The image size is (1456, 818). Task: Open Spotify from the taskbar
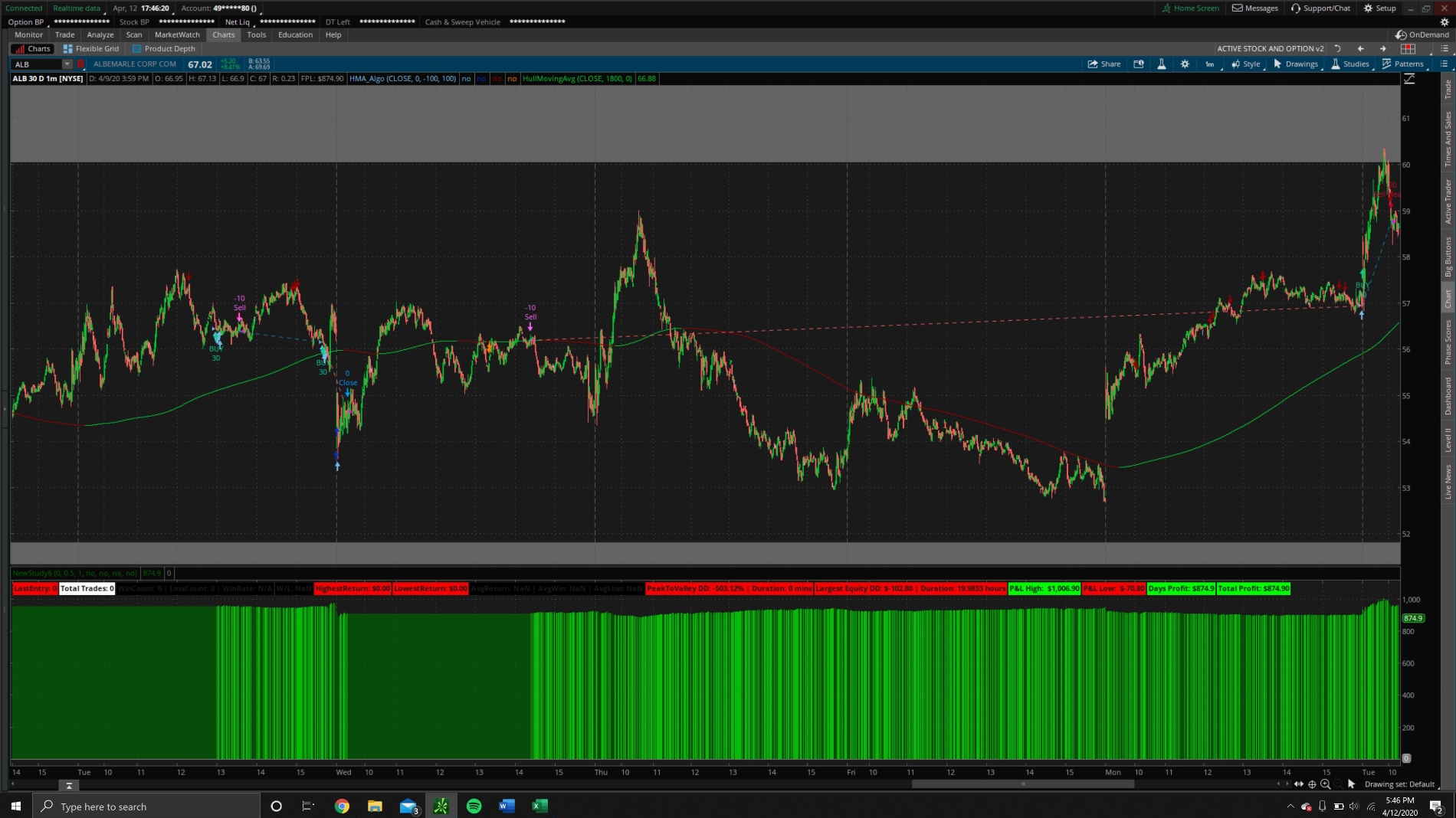[x=474, y=806]
